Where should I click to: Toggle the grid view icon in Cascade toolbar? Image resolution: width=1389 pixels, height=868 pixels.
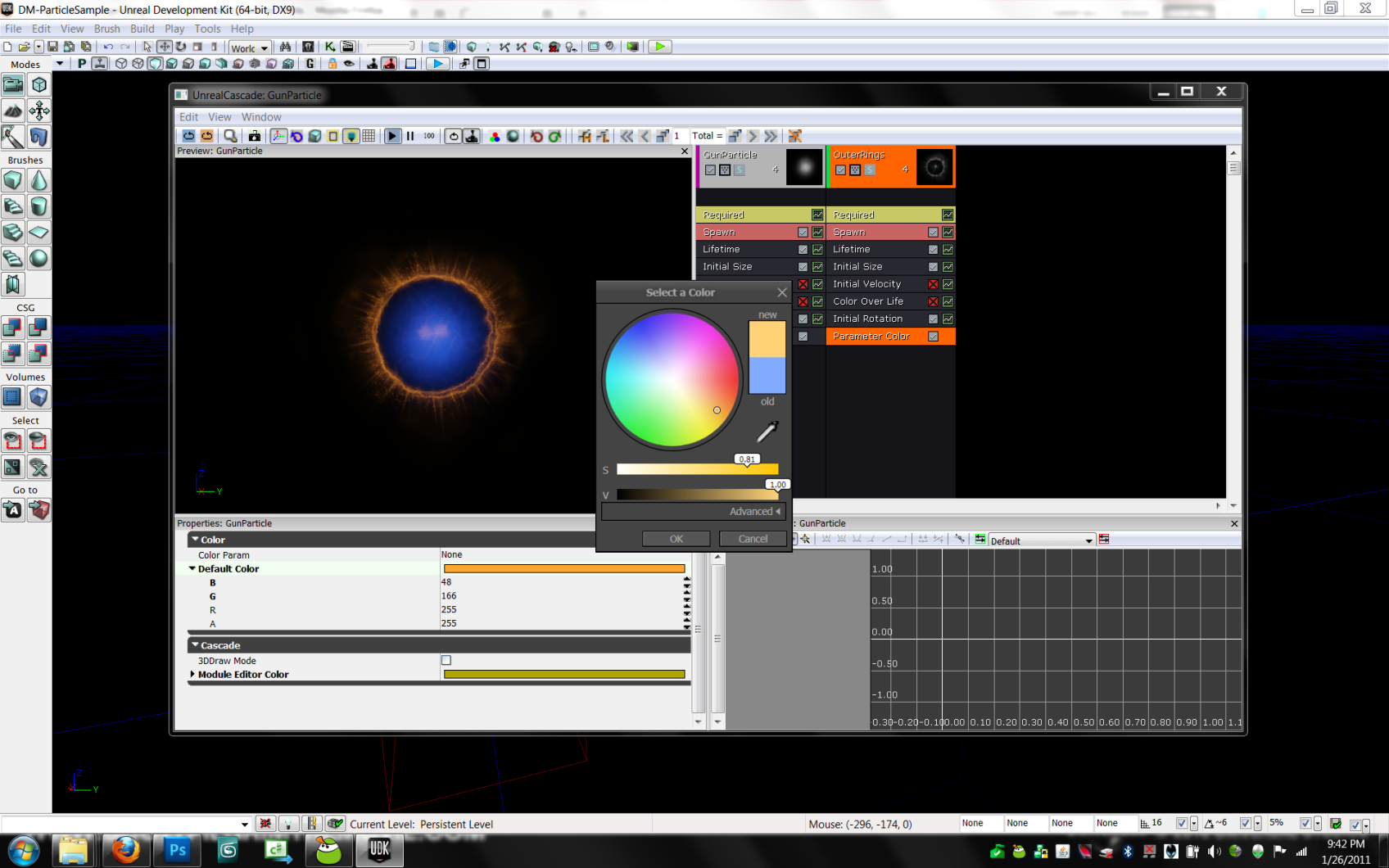click(369, 136)
